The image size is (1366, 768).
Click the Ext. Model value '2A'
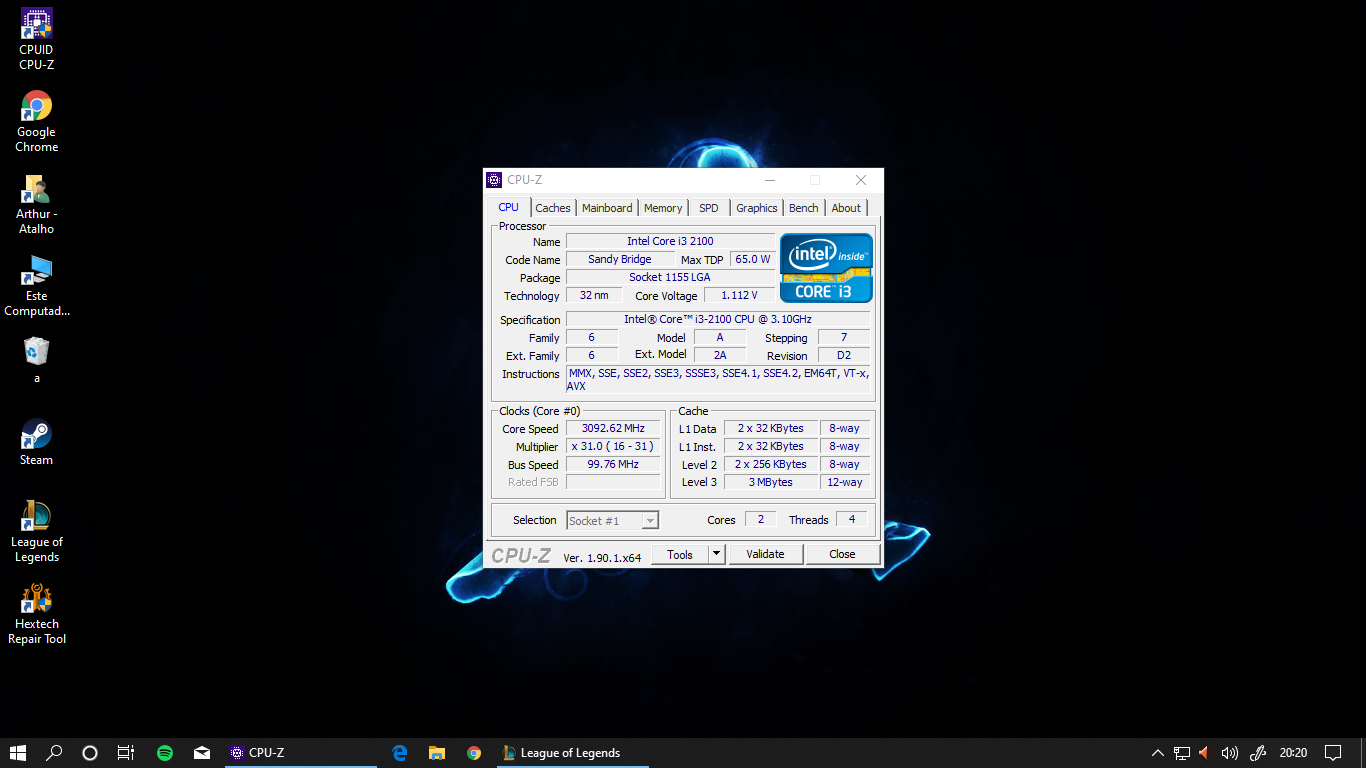720,355
